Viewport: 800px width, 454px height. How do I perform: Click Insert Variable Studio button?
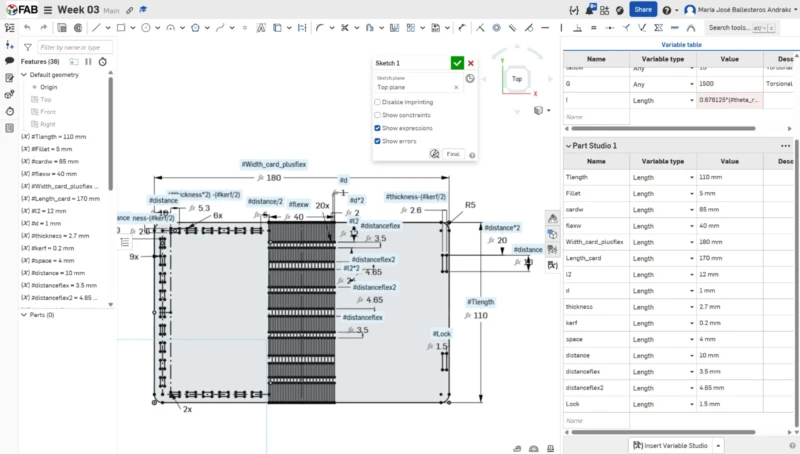(x=670, y=445)
